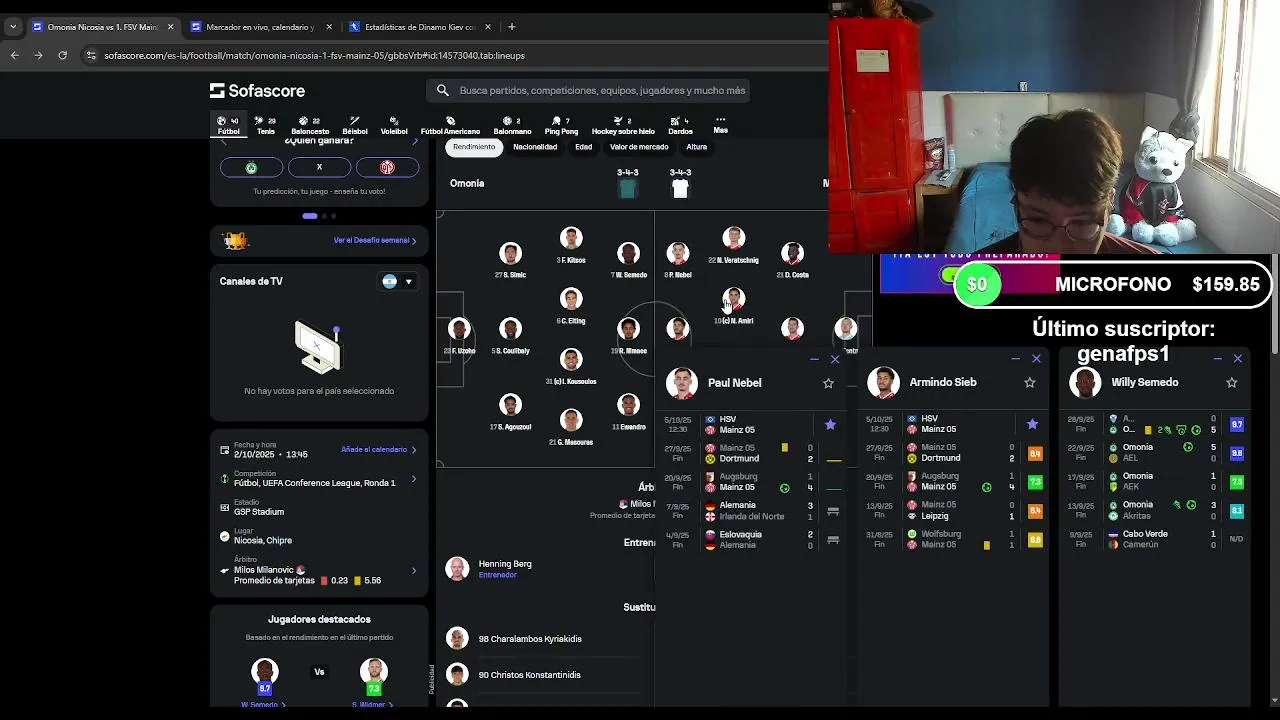Toggle the HSV match star in Sieb card
The height and width of the screenshot is (720, 1280).
pos(1032,425)
